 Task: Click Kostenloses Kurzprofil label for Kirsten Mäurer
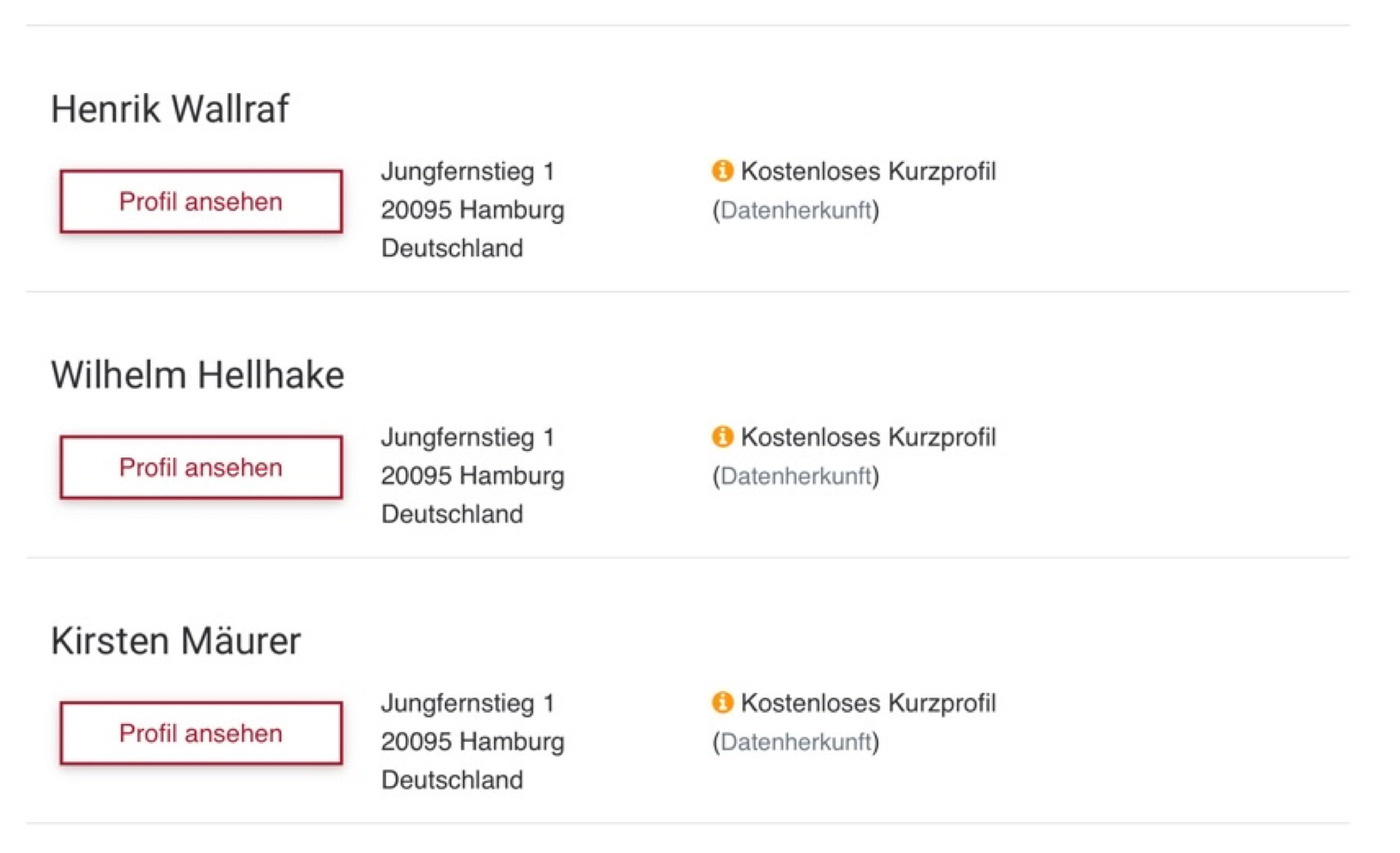[868, 703]
